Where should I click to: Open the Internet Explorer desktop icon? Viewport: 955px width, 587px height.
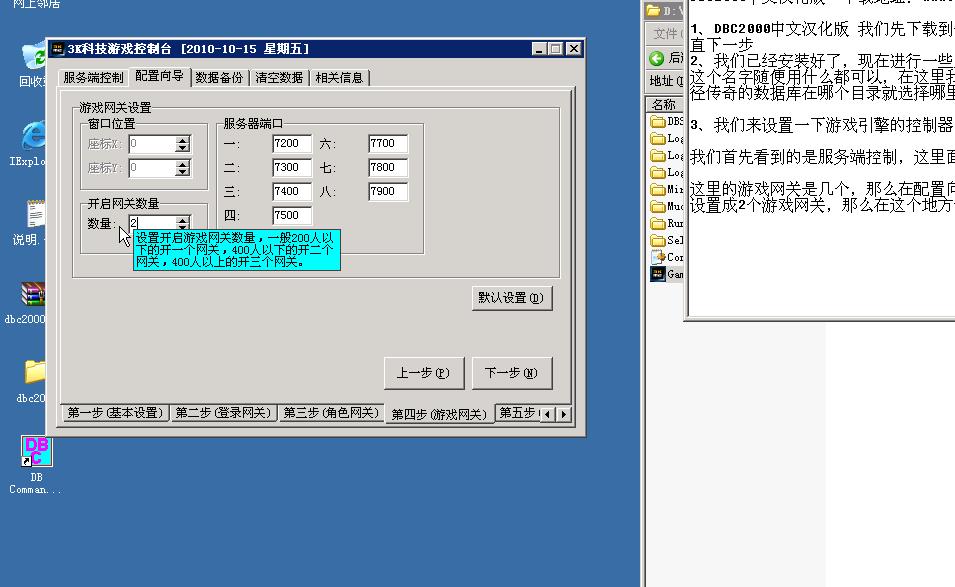click(33, 135)
